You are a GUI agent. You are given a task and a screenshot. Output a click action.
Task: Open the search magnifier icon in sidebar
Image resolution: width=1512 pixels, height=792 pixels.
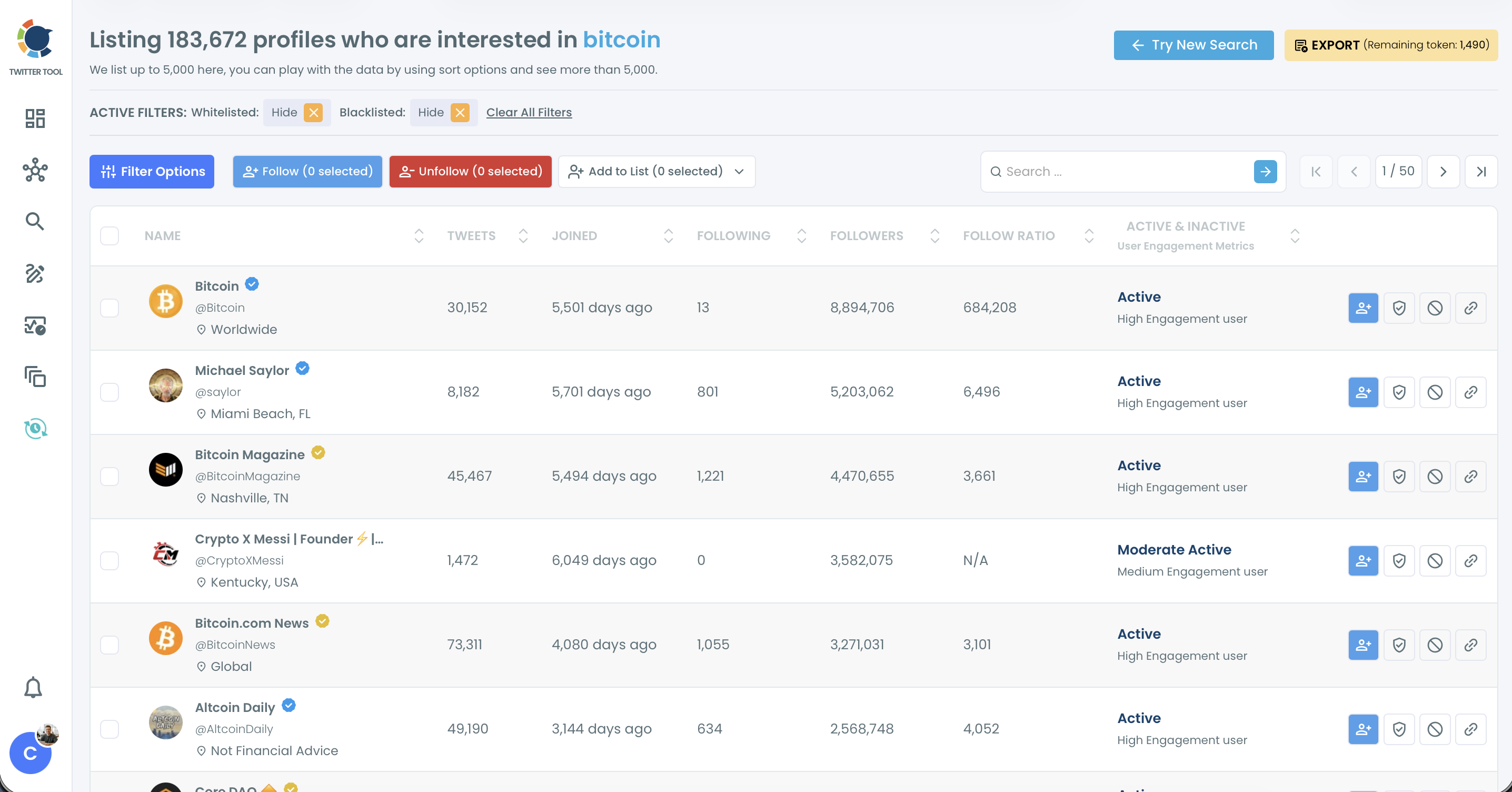pyautogui.click(x=35, y=221)
